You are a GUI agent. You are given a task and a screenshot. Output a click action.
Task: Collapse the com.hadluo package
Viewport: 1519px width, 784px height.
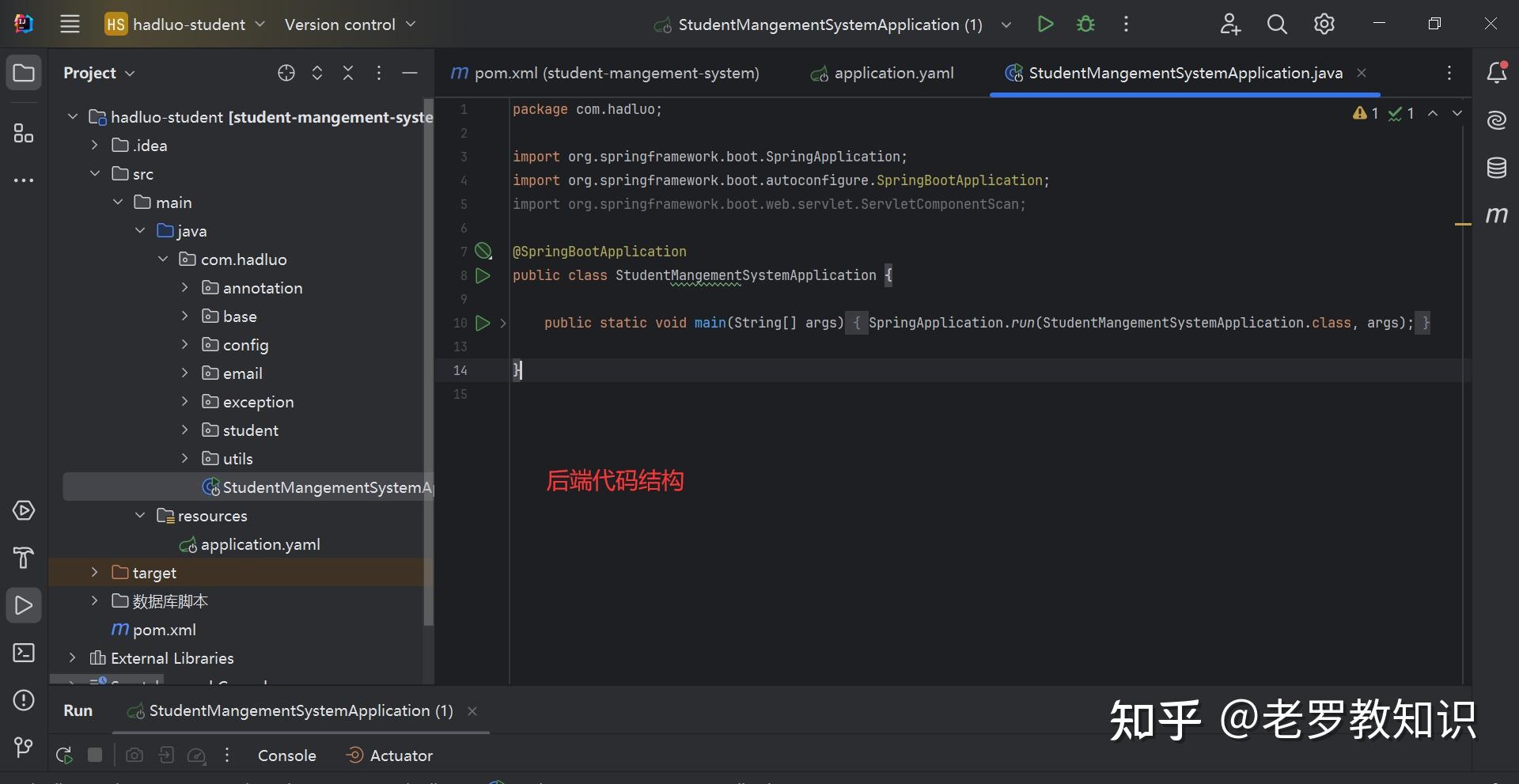pos(163,259)
